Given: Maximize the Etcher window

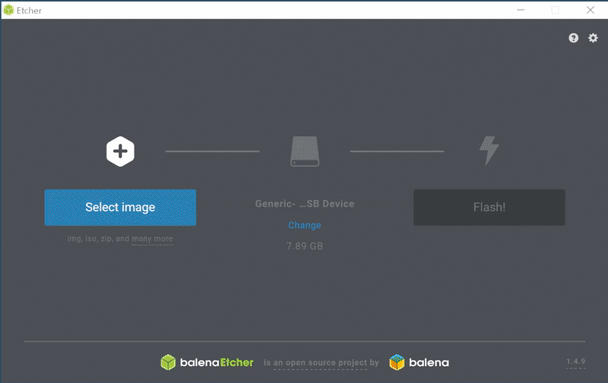Looking at the screenshot, I should click(555, 10).
